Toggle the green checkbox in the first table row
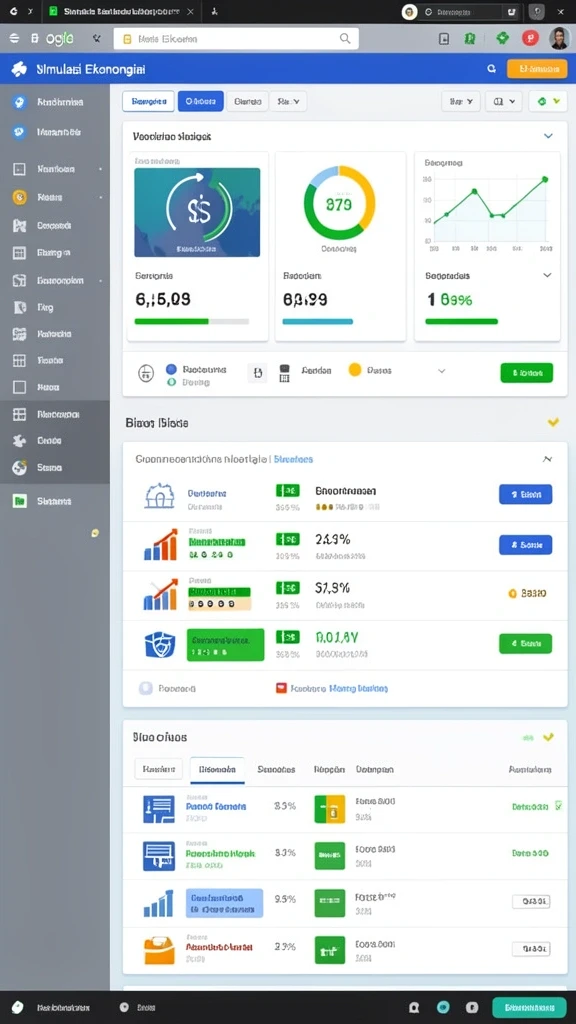This screenshot has height=1024, width=576. coord(558,806)
